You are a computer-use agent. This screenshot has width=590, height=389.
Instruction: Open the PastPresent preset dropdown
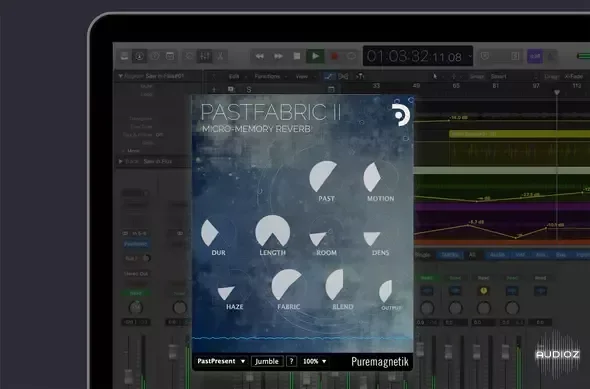pos(221,361)
